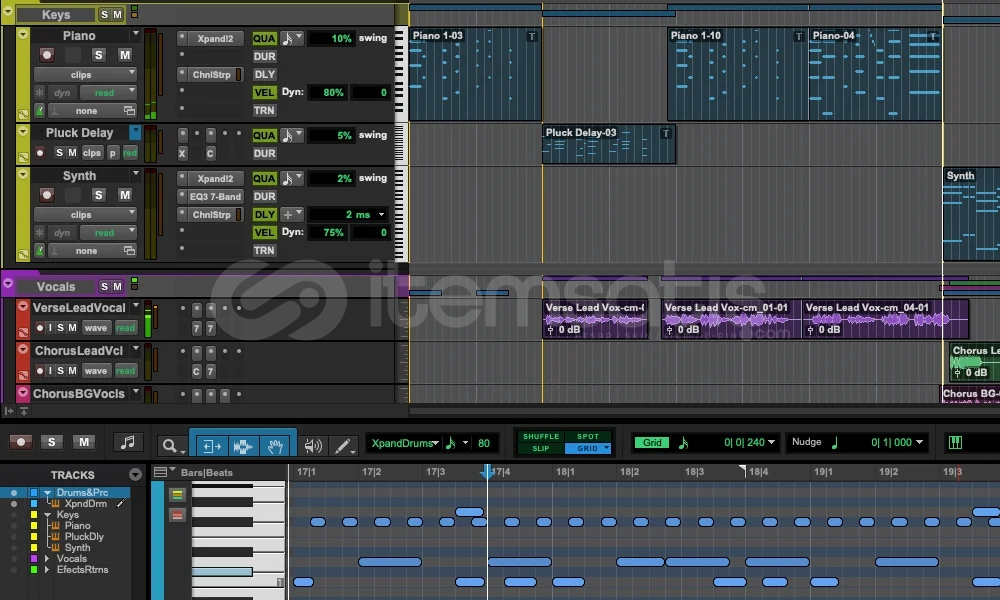The image size is (1000, 600).
Task: Select Shuffle edit mode
Action: click(540, 436)
